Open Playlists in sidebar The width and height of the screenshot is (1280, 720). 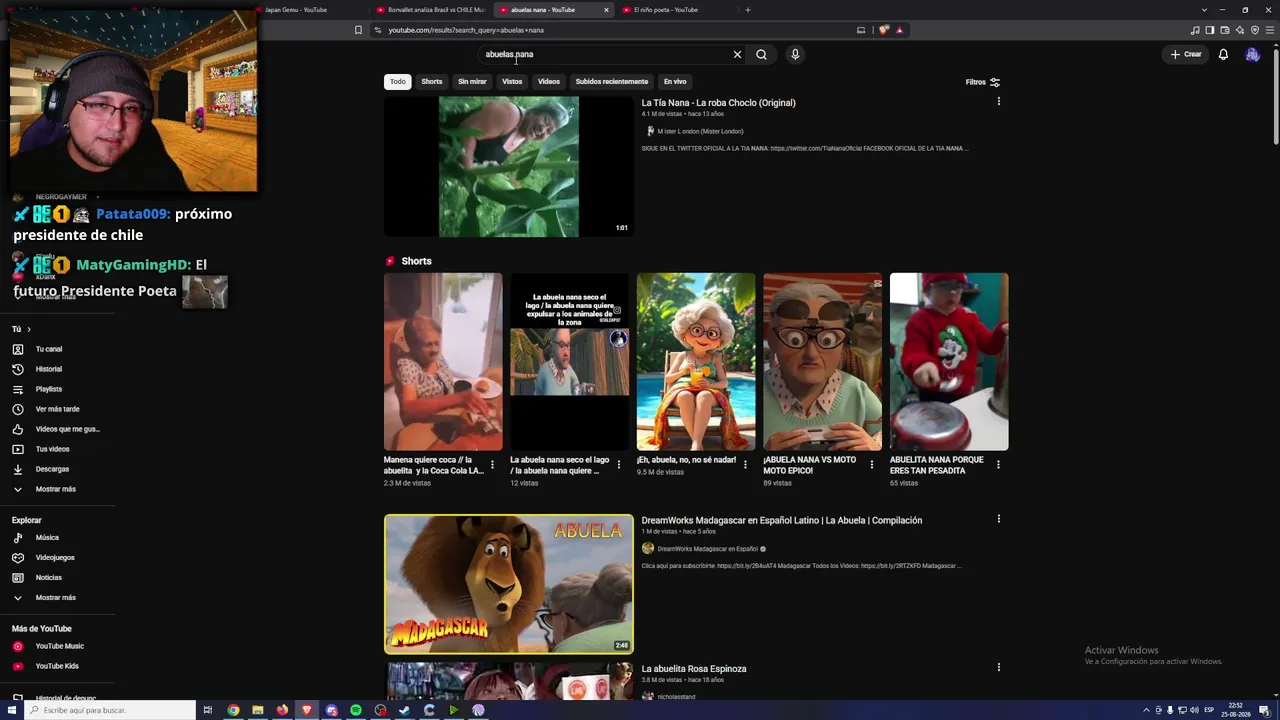pyautogui.click(x=48, y=389)
